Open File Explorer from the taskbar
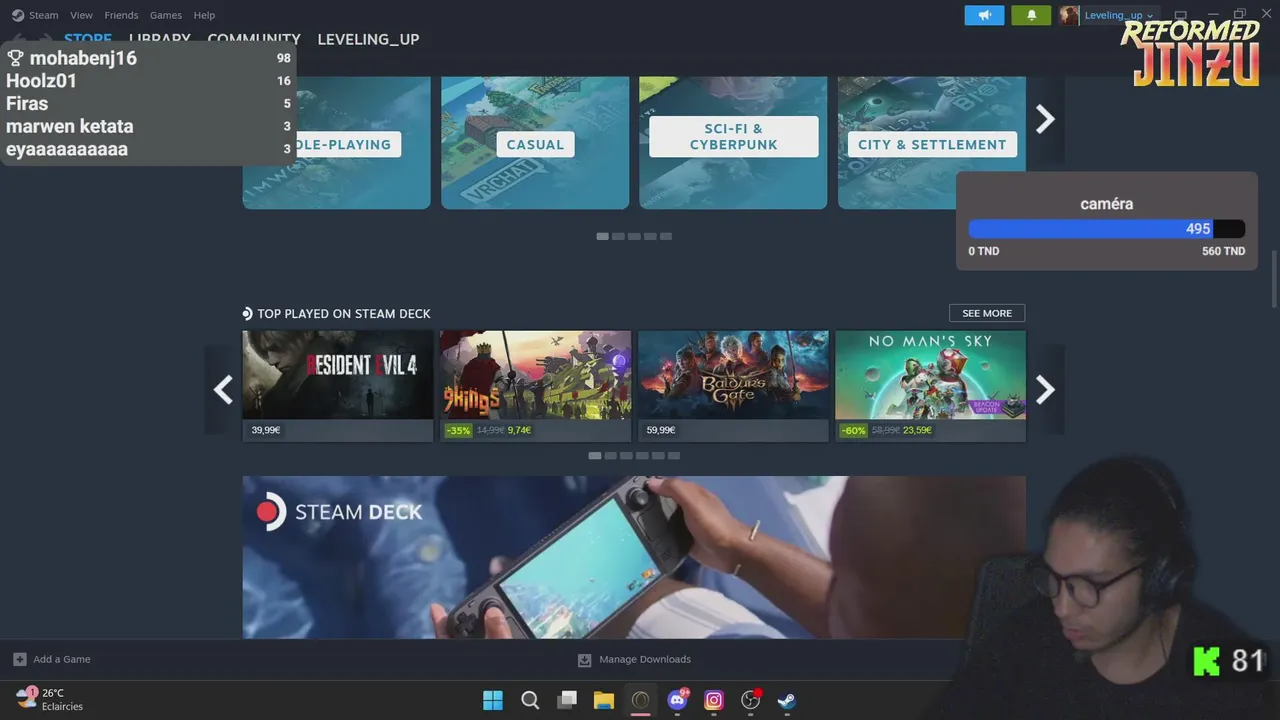This screenshot has width=1280, height=720. 603,700
